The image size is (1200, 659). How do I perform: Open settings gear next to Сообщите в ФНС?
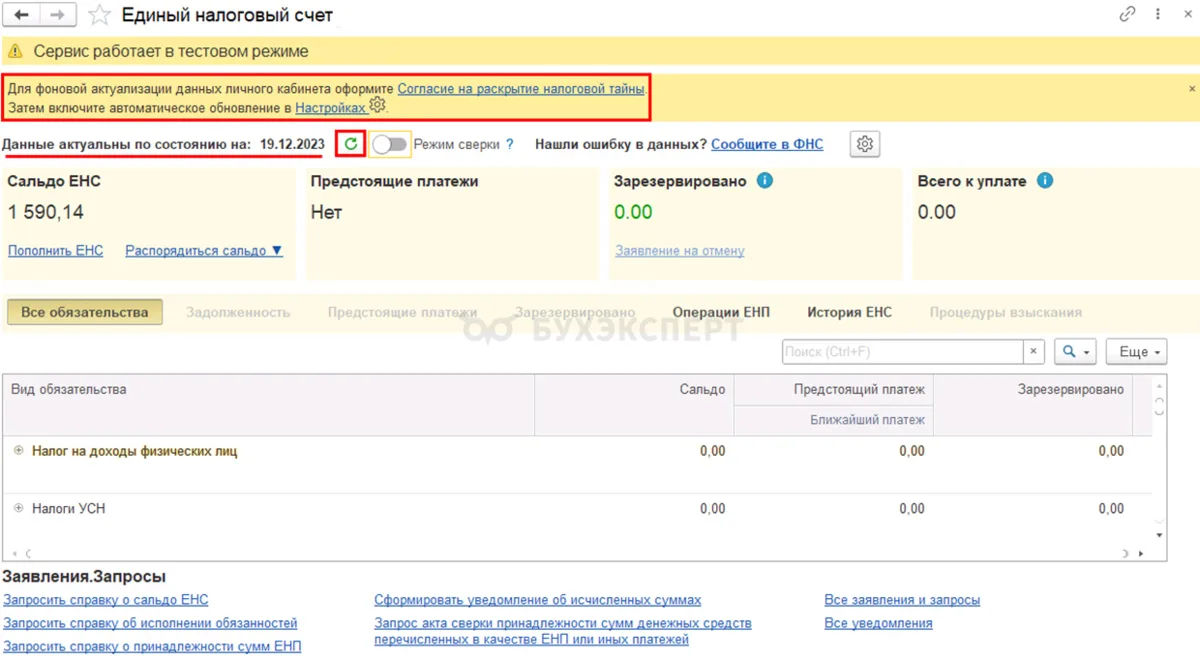pyautogui.click(x=865, y=144)
